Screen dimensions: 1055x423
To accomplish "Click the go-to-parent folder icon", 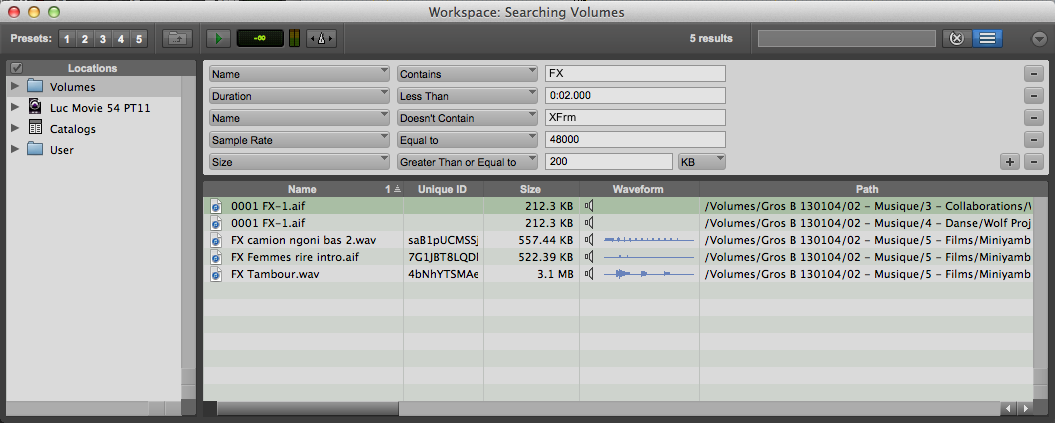I will point(178,39).
